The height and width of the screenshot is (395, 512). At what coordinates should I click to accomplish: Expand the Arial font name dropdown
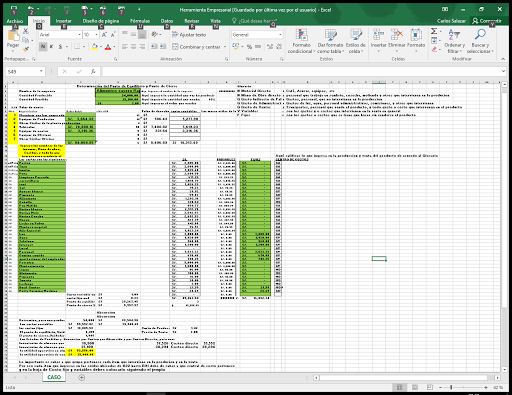pyautogui.click(x=80, y=35)
